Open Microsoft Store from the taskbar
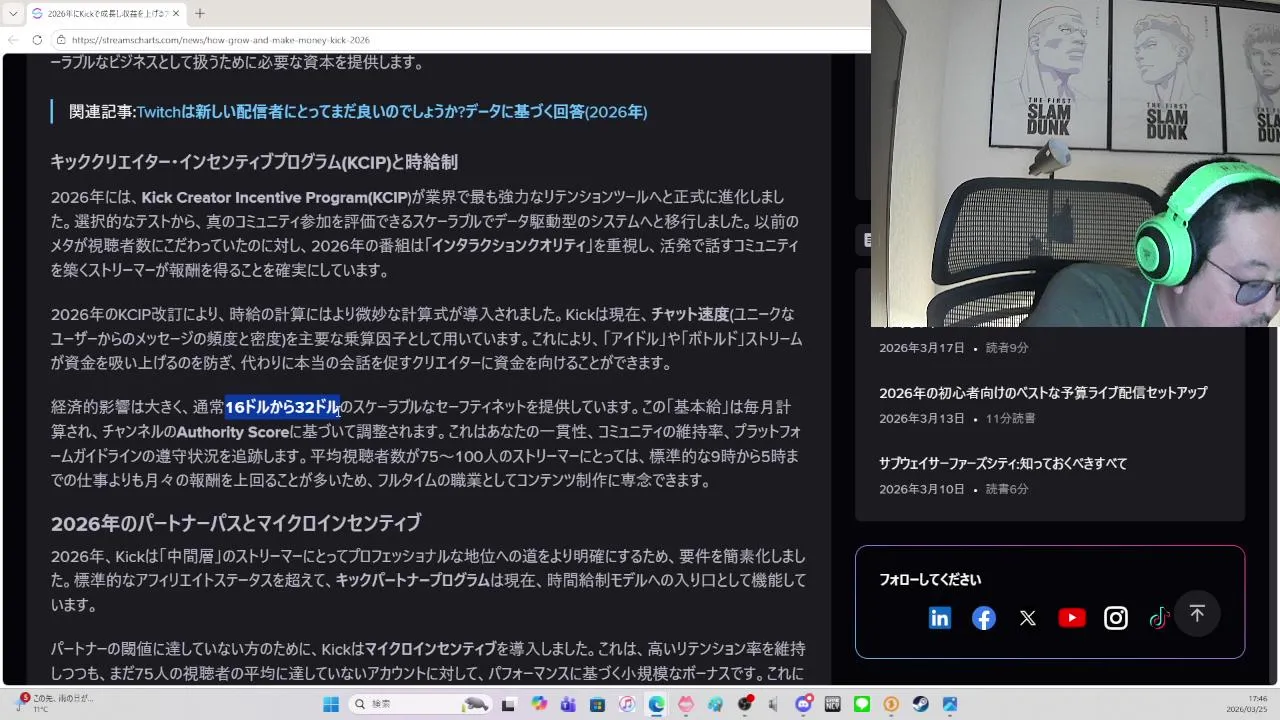 pos(597,704)
